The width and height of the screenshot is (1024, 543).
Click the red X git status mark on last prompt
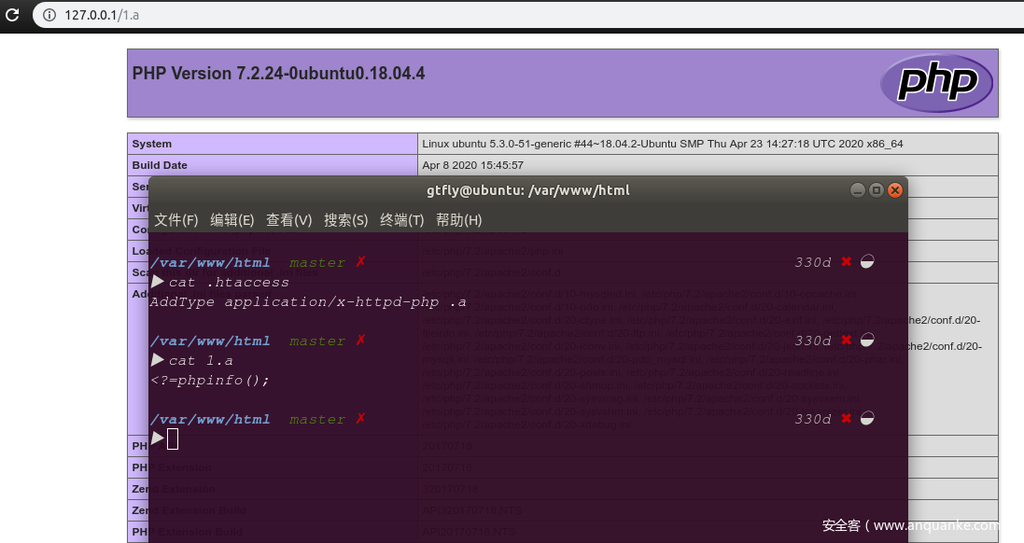point(360,418)
